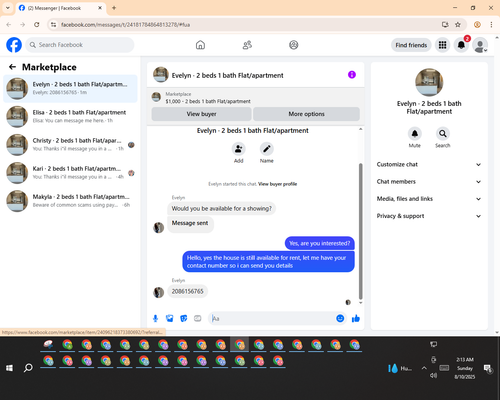
Task: Open the Friends icon in top navigation
Action: click(x=247, y=45)
